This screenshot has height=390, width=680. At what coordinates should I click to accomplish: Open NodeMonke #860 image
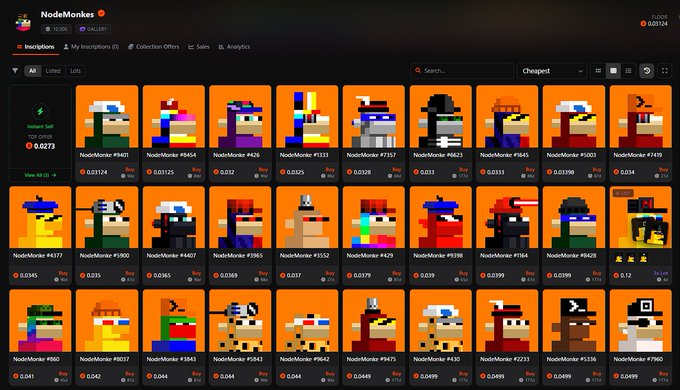[40, 321]
